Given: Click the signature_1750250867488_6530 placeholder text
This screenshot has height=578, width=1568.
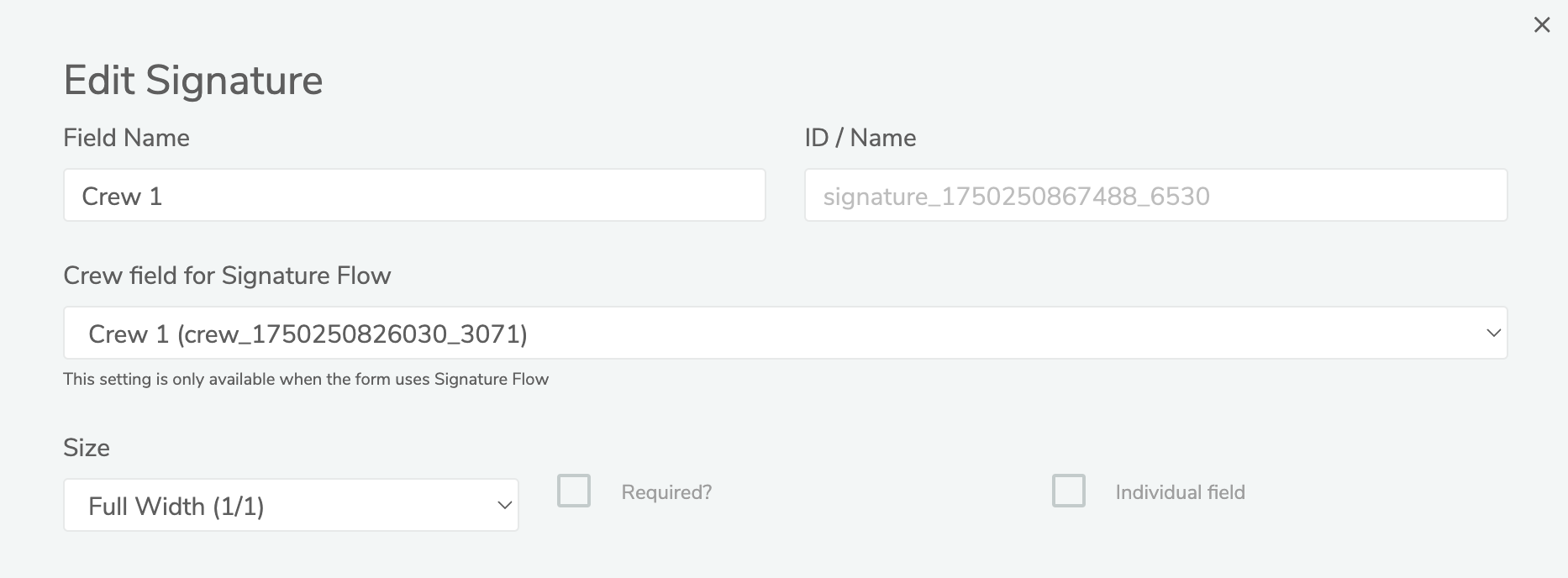Looking at the screenshot, I should tap(1016, 197).
